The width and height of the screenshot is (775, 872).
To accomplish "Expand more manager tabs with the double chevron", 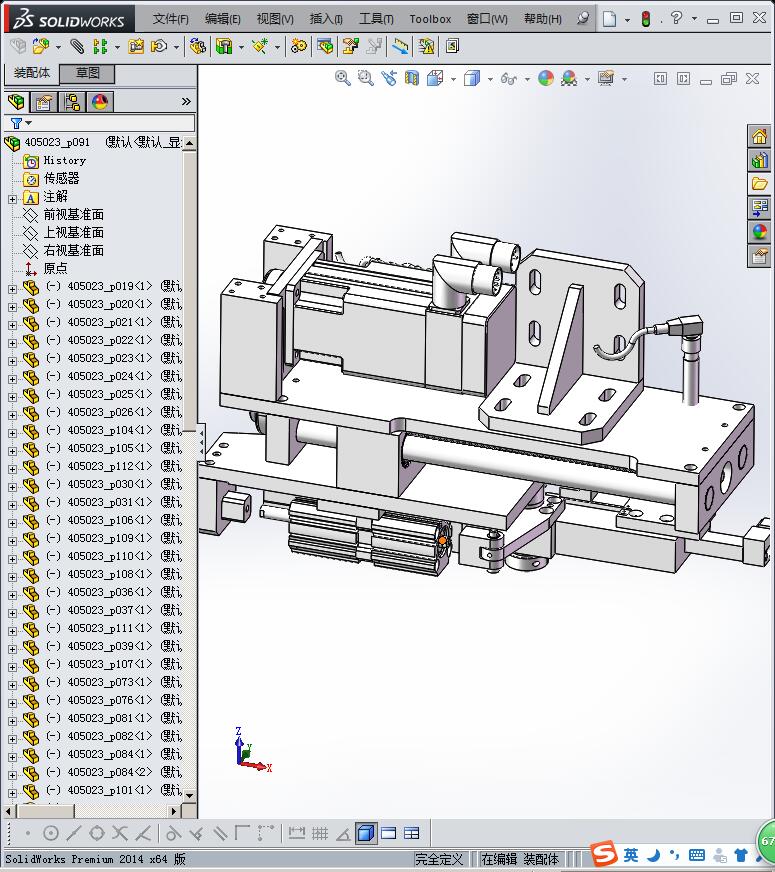I will pos(186,101).
